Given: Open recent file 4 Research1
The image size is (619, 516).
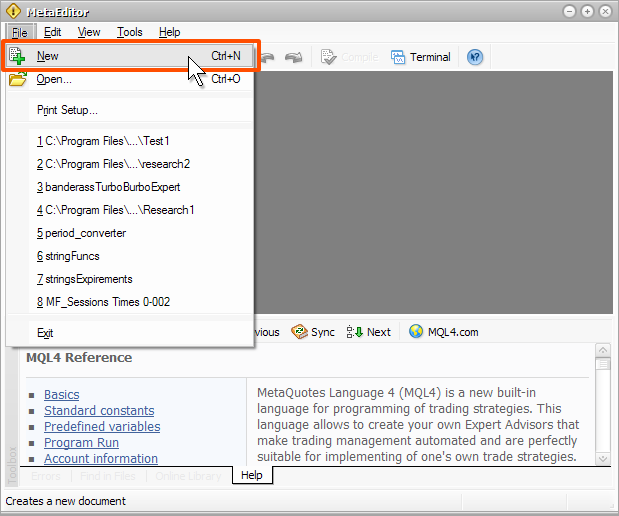Looking at the screenshot, I should [x=130, y=210].
